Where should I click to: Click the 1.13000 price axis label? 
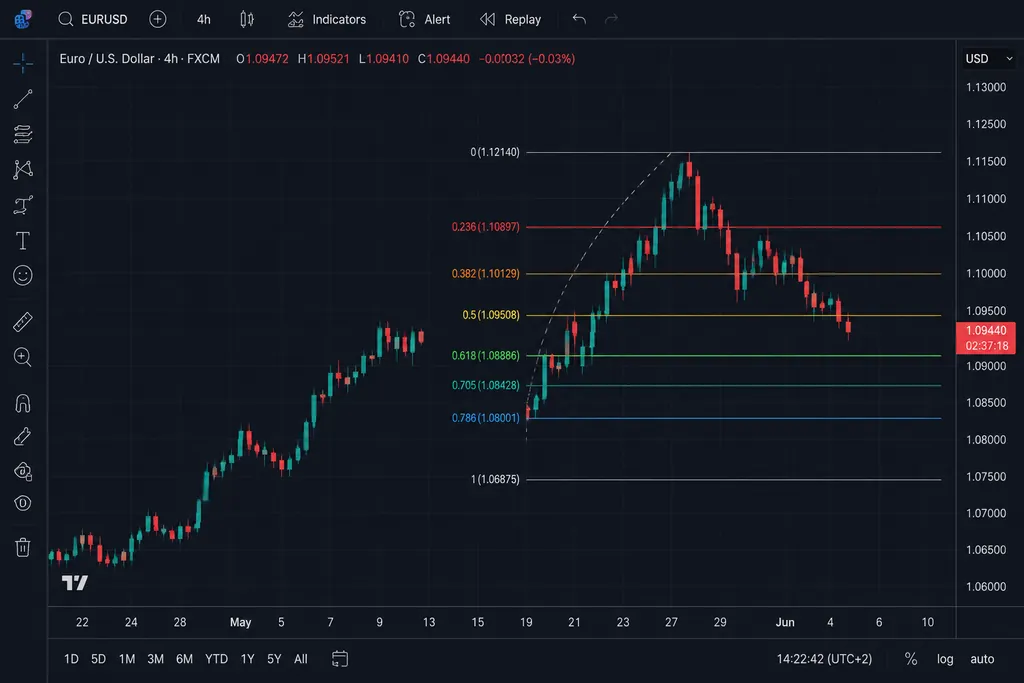tap(986, 87)
